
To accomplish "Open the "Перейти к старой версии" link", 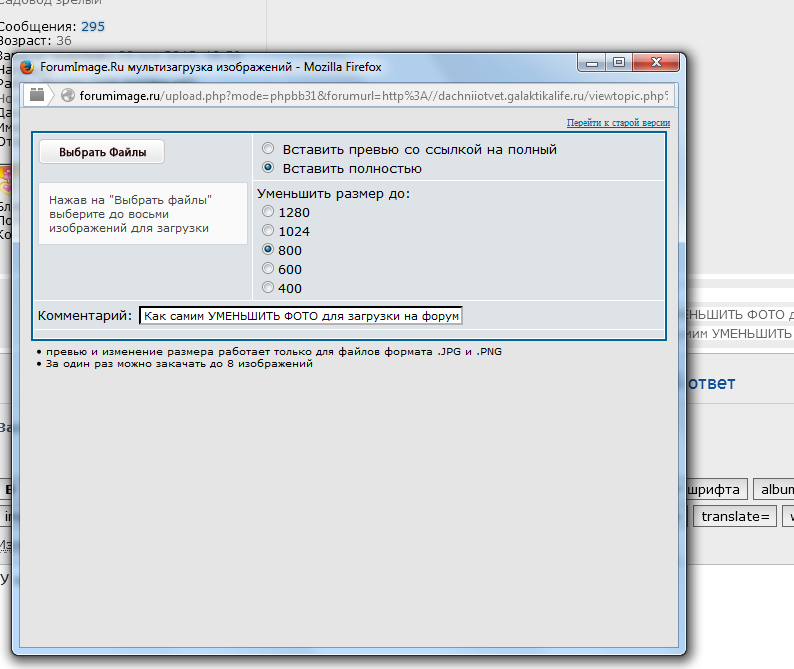I will tap(618, 123).
